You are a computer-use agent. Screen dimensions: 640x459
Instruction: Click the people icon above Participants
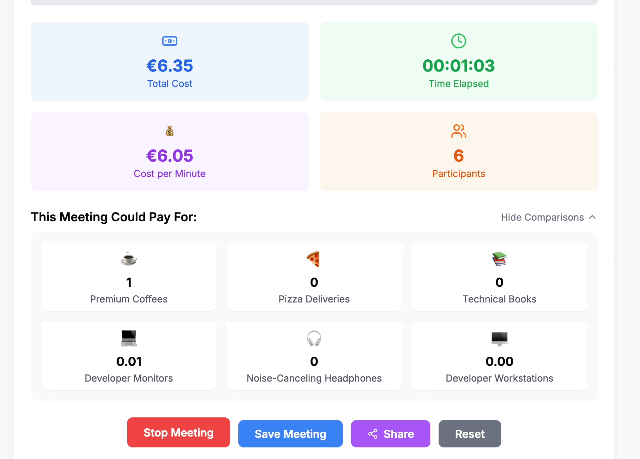tap(458, 131)
